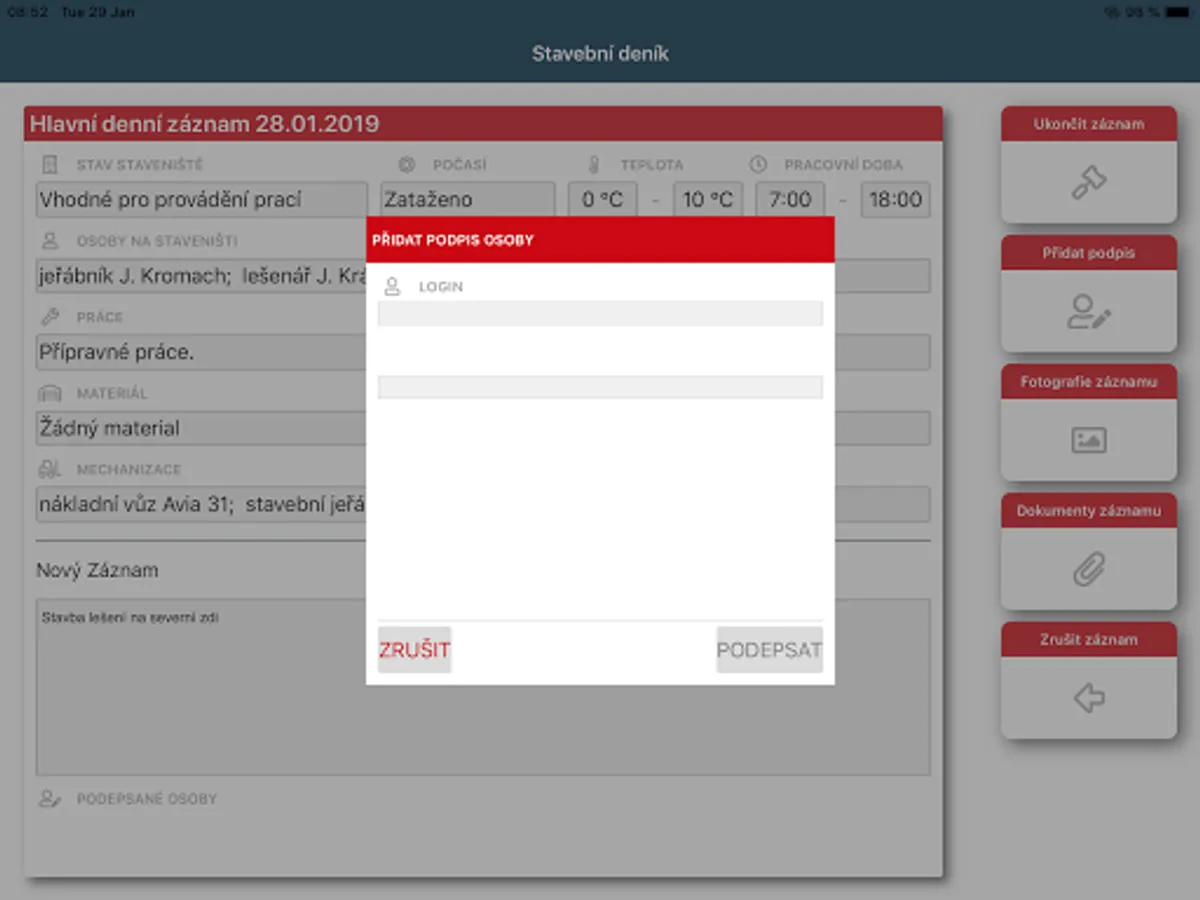
Task: Click the Dokumenty záznamu header label
Action: 1089,510
